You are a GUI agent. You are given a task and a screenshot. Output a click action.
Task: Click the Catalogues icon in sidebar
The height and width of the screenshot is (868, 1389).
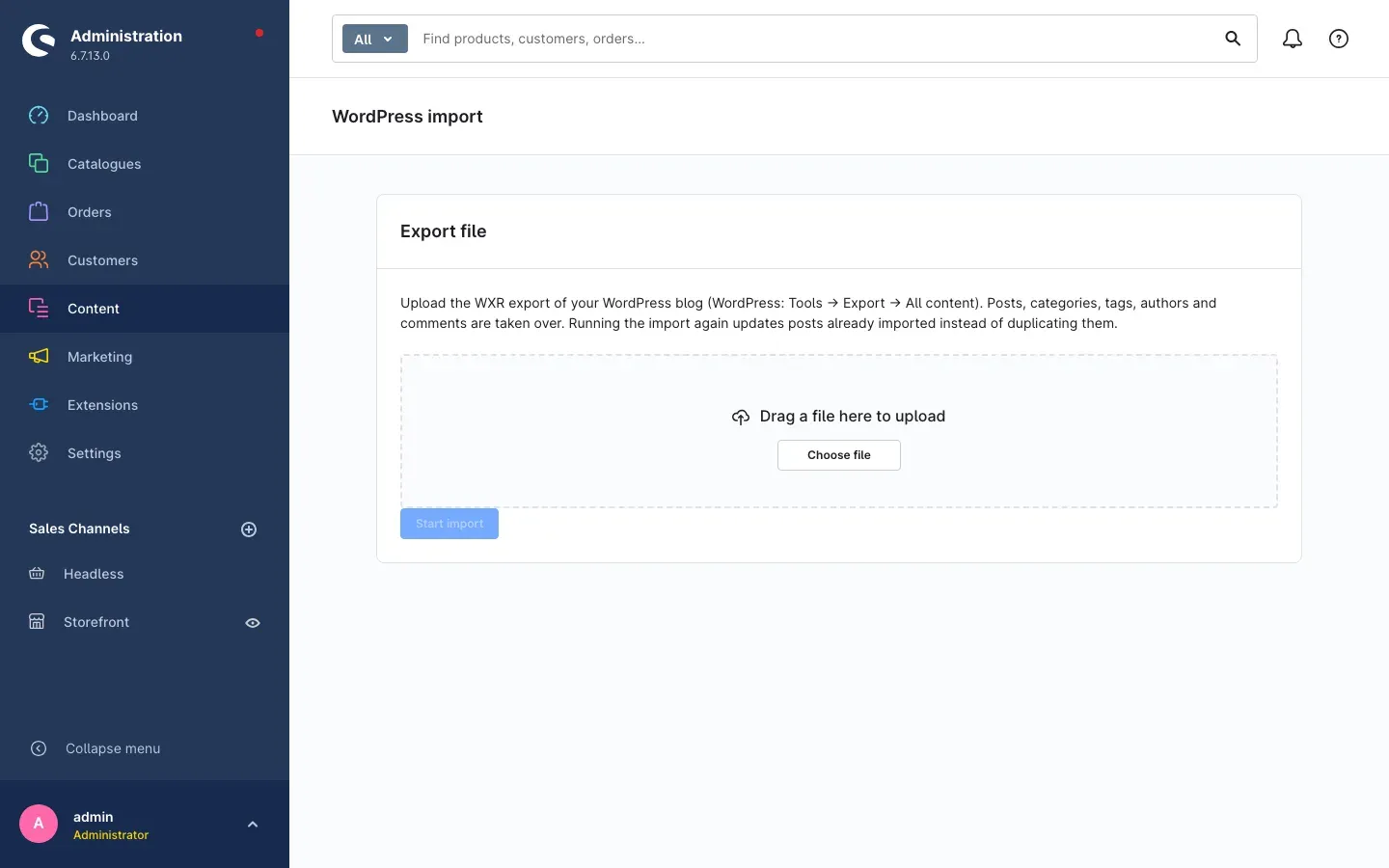(x=39, y=164)
